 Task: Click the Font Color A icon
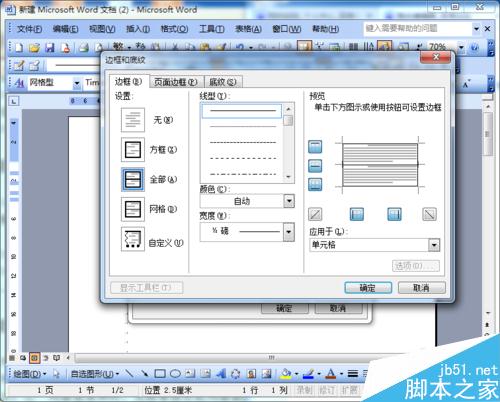pyautogui.click(x=330, y=374)
